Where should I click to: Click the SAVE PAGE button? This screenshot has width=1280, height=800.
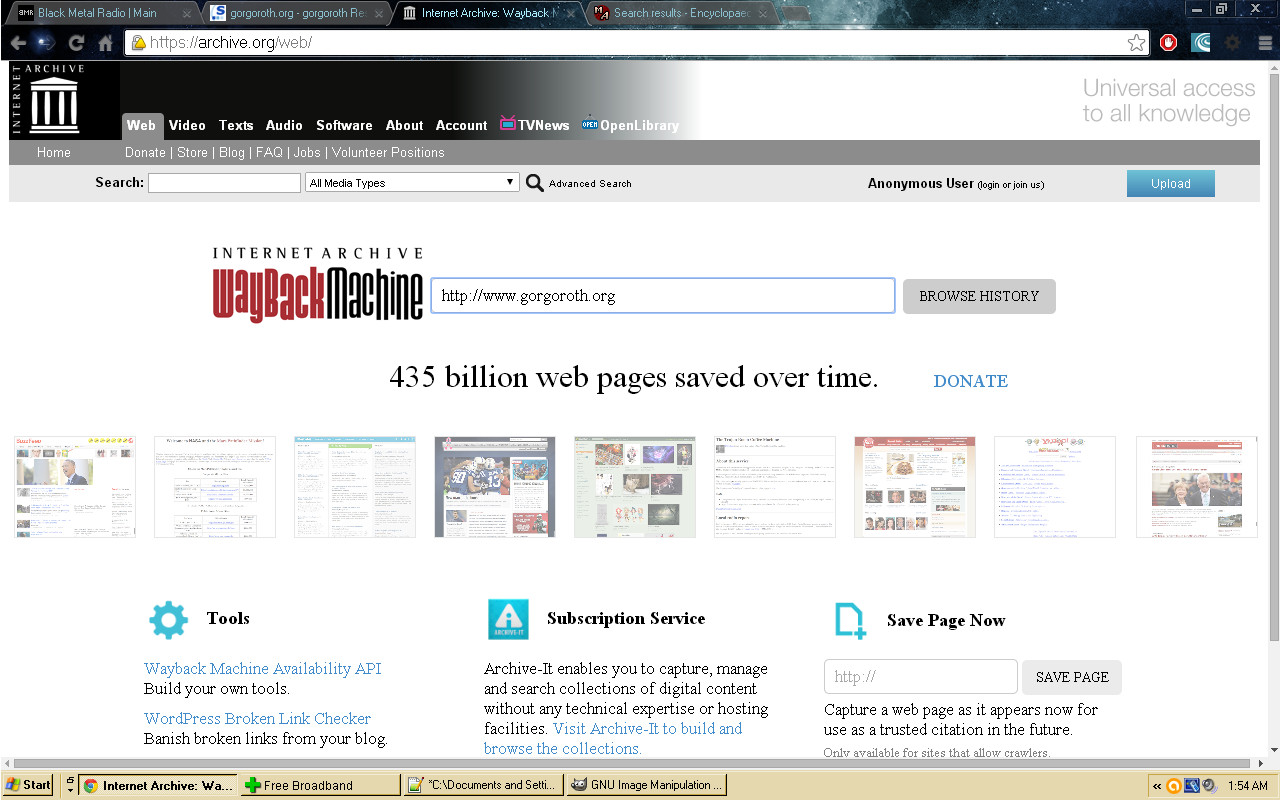pyautogui.click(x=1072, y=677)
